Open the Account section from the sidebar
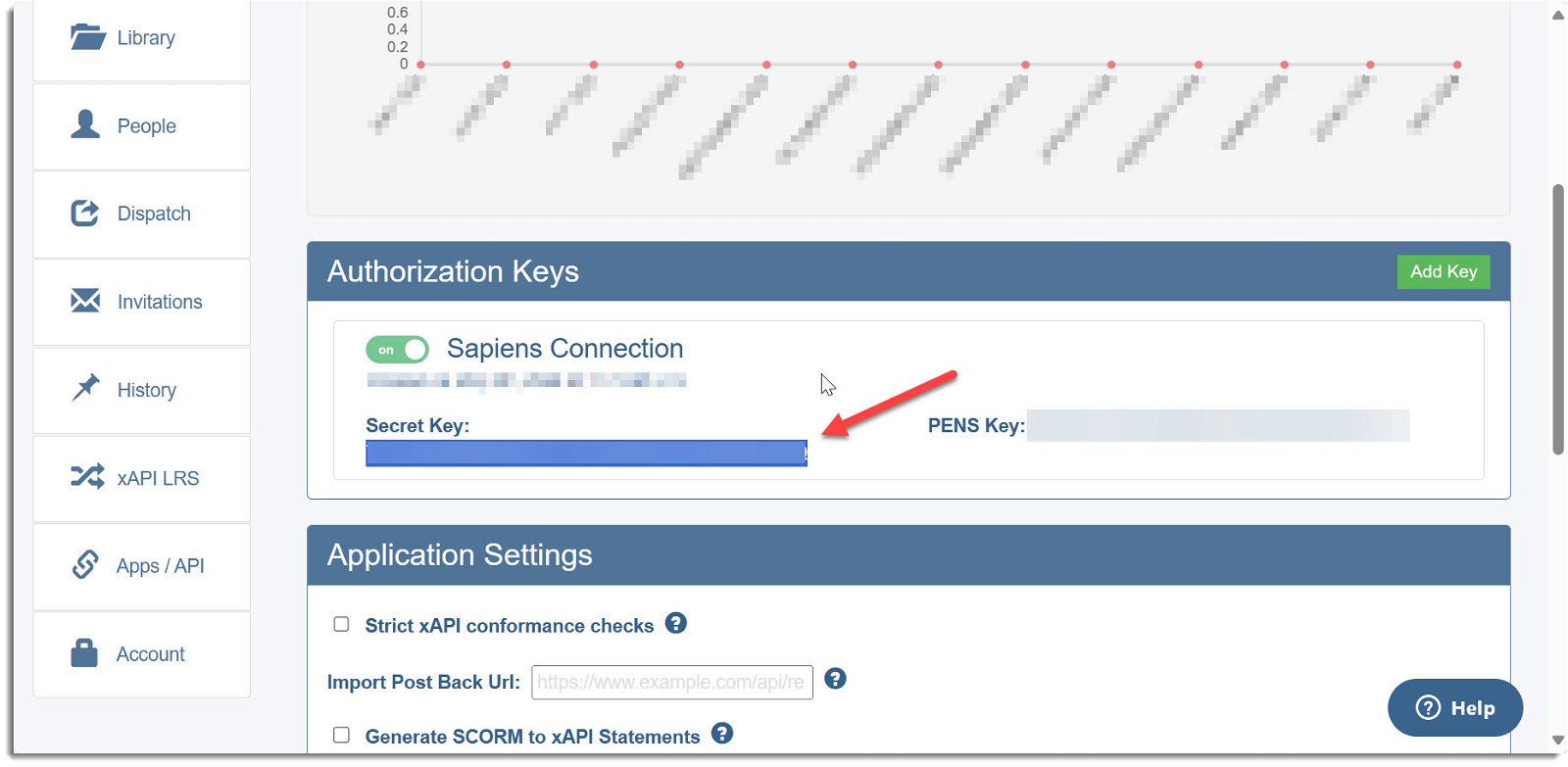Screen dimensions: 1568x767 (151, 653)
